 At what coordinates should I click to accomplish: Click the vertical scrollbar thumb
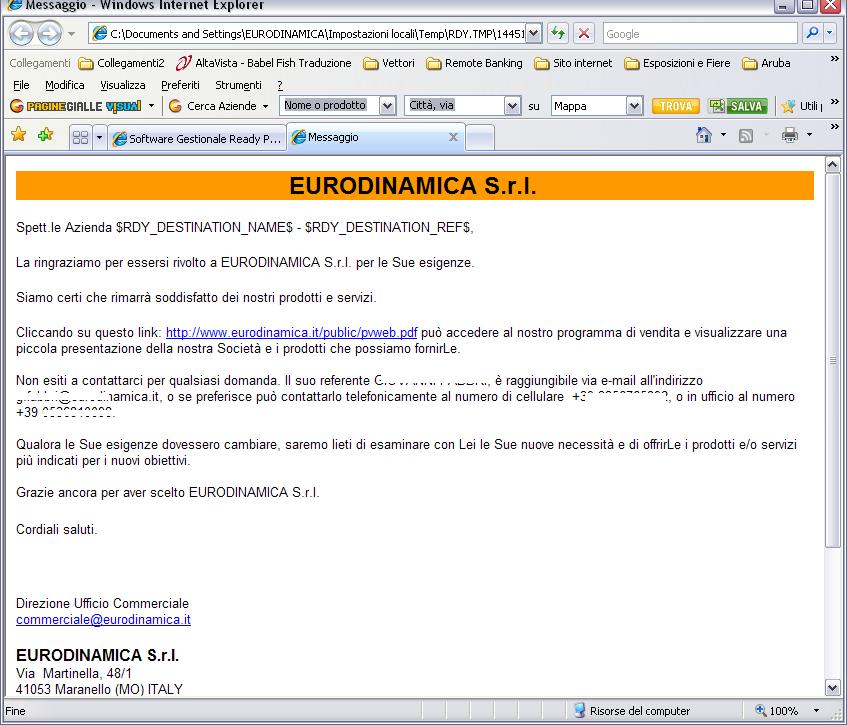[x=832, y=360]
